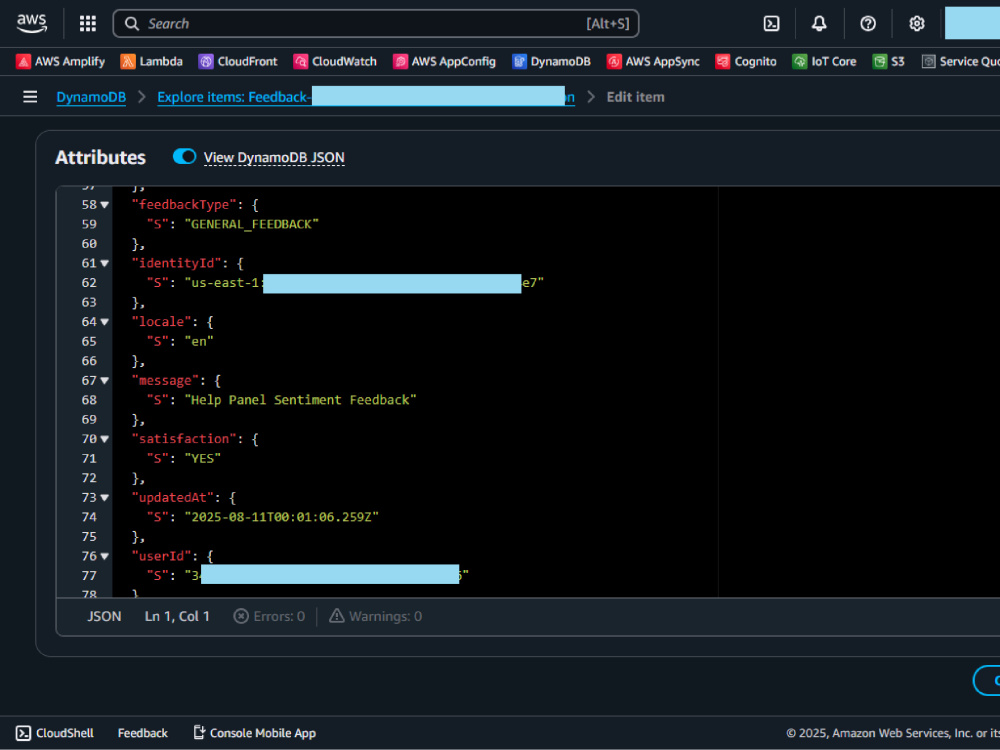The height and width of the screenshot is (750, 1000).
Task: Click the account menu at top right
Action: (972, 24)
